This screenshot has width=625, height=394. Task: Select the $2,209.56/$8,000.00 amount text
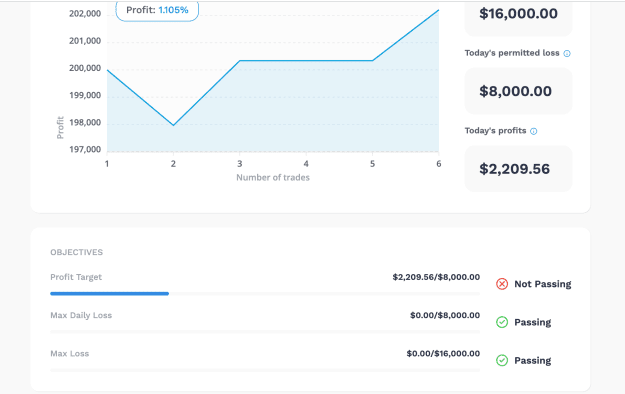(436, 277)
